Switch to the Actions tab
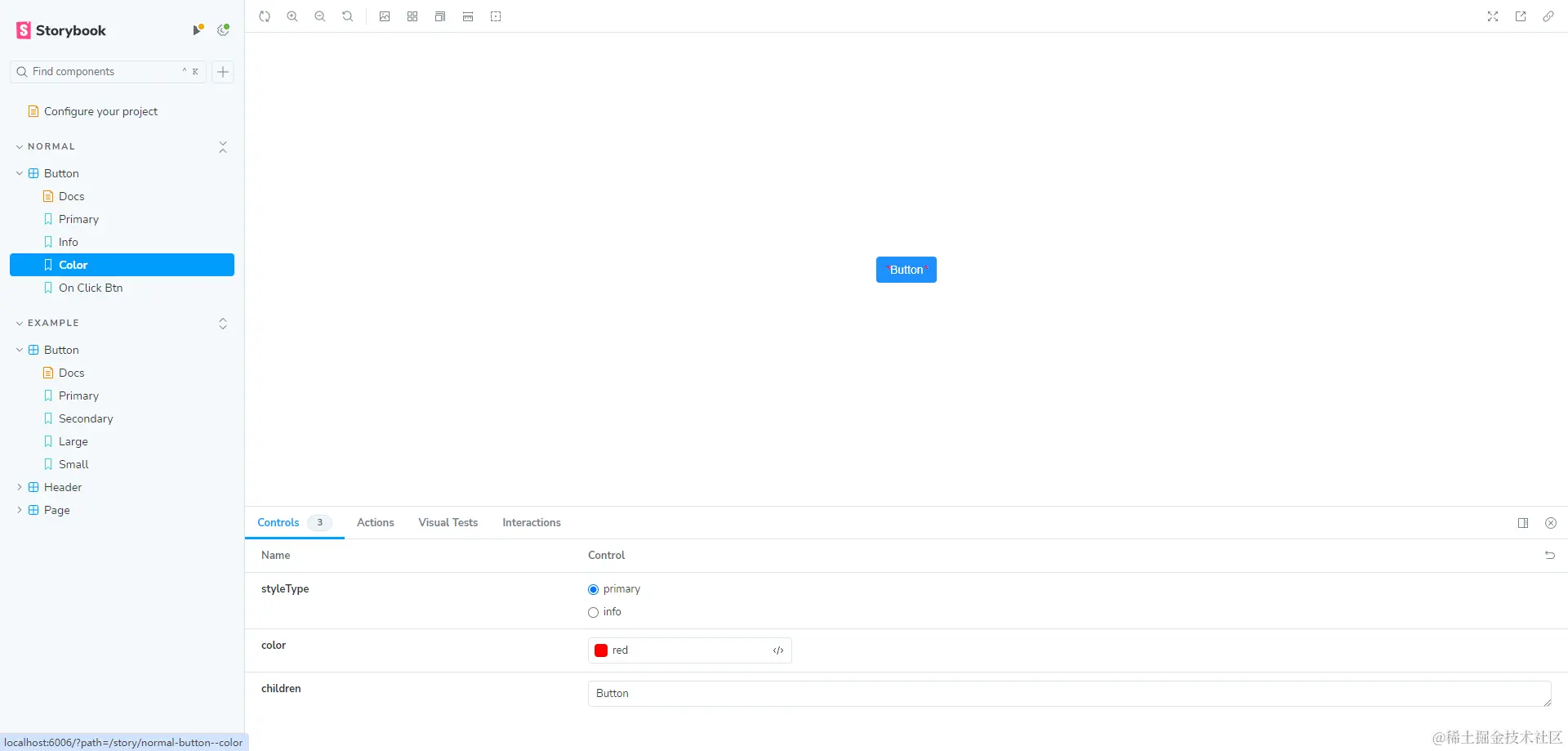 tap(376, 522)
